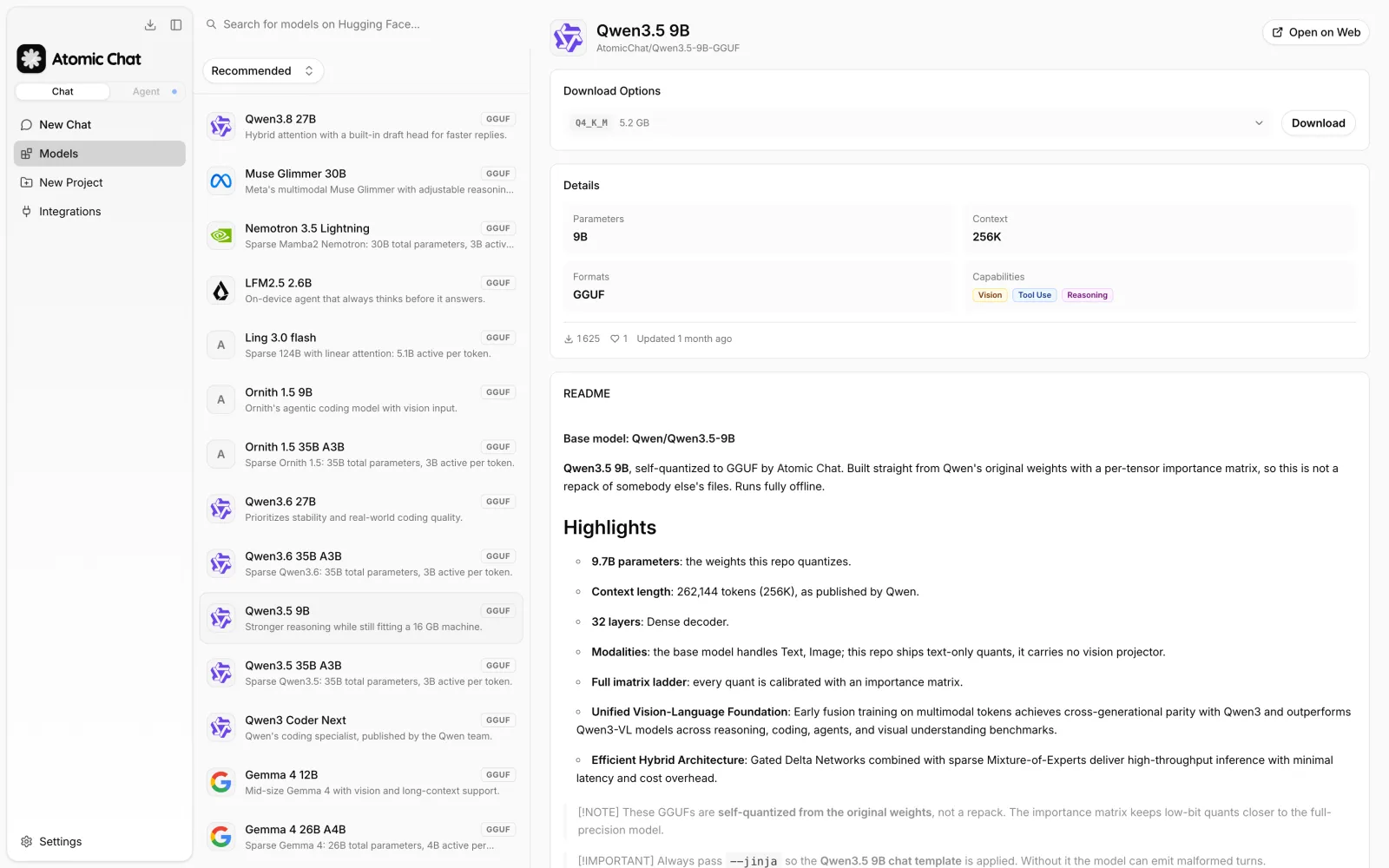
Task: Click the Download Options heading
Action: click(x=612, y=91)
